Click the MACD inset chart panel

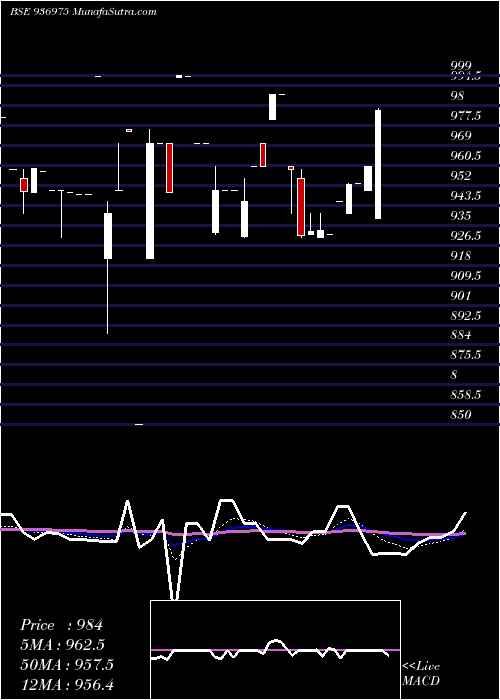[x=275, y=650]
